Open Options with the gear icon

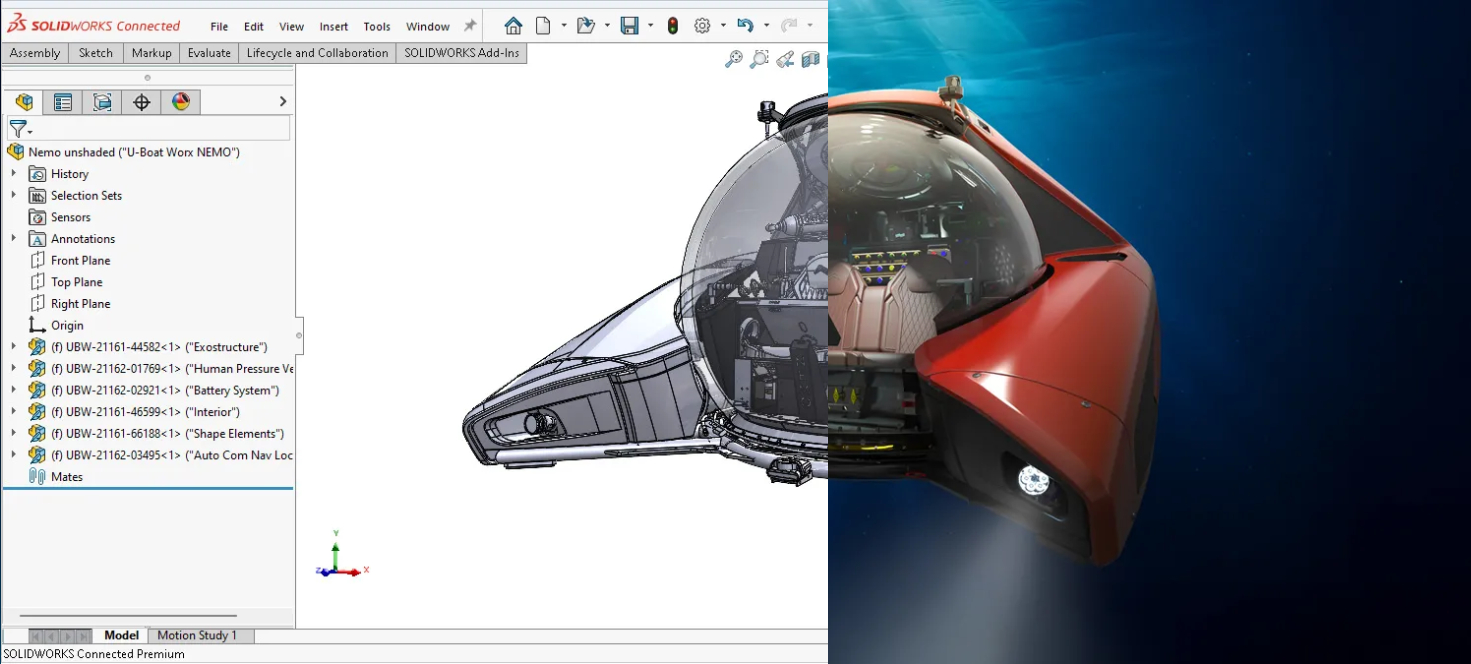pos(702,26)
